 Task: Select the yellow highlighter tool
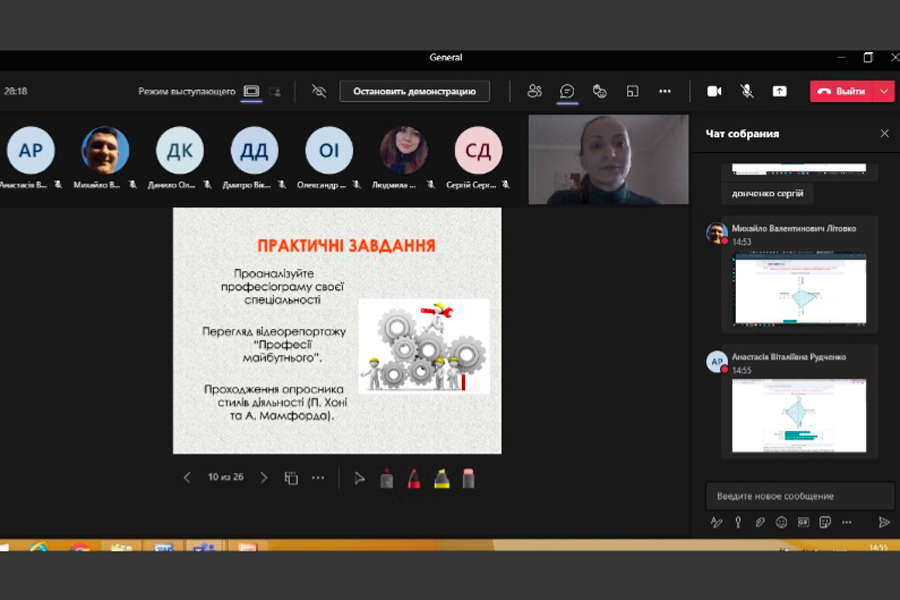click(441, 478)
